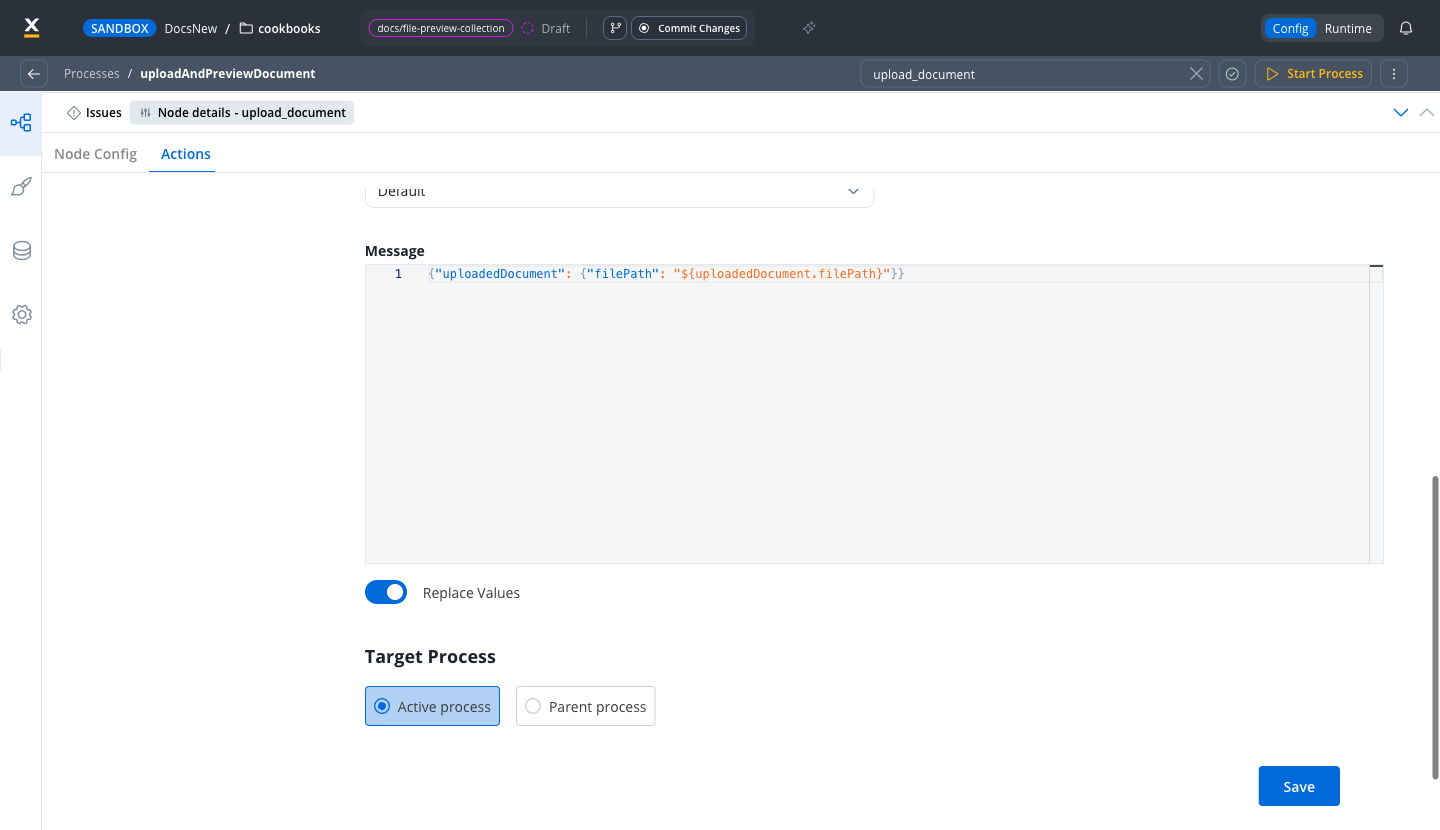
Task: Click the SANDBOX environment badge
Action: tap(119, 28)
